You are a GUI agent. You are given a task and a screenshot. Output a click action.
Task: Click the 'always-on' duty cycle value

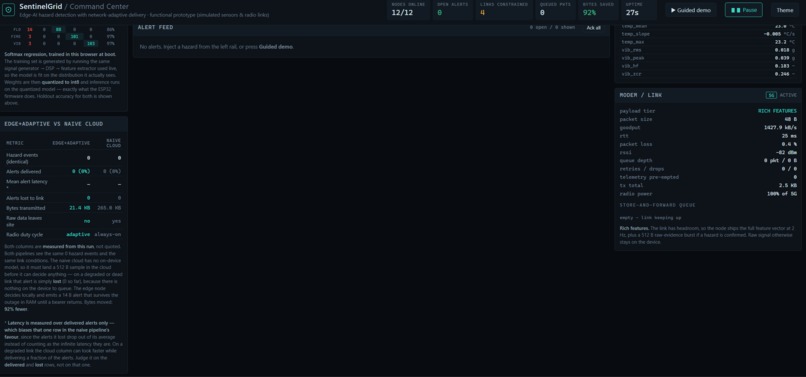(108, 235)
